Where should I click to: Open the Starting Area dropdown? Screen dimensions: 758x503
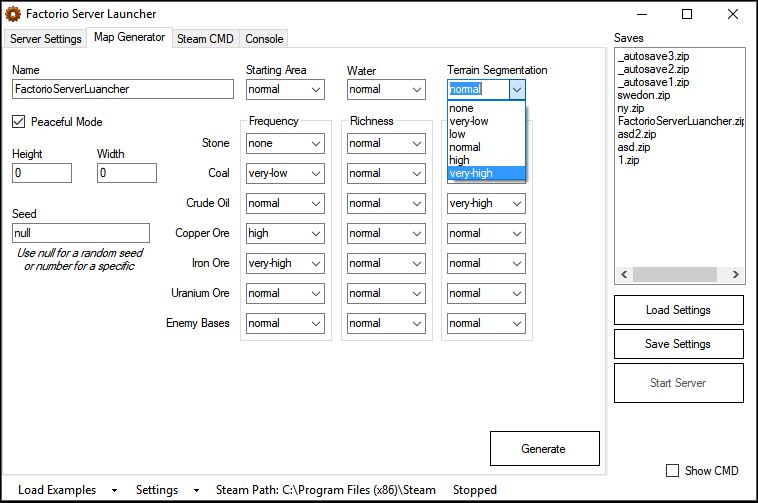click(285, 89)
